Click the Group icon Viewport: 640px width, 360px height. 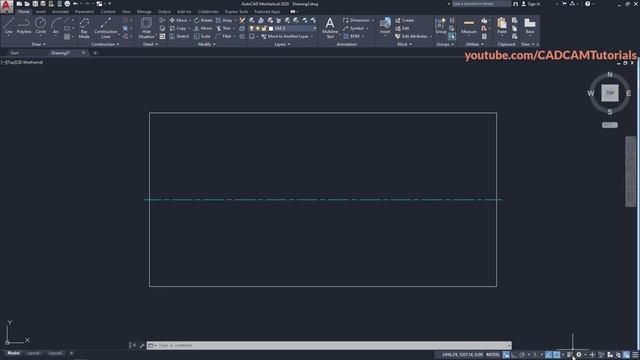[440, 26]
